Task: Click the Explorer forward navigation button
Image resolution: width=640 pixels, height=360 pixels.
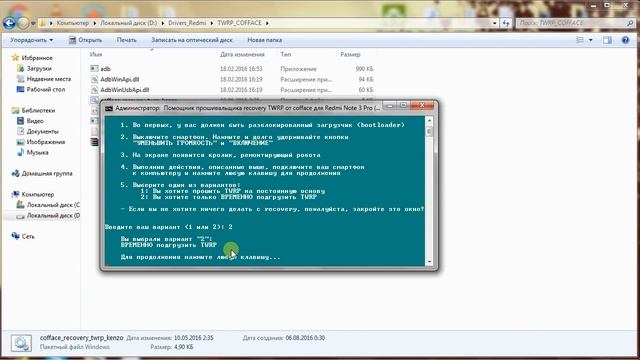Action: click(x=23, y=23)
